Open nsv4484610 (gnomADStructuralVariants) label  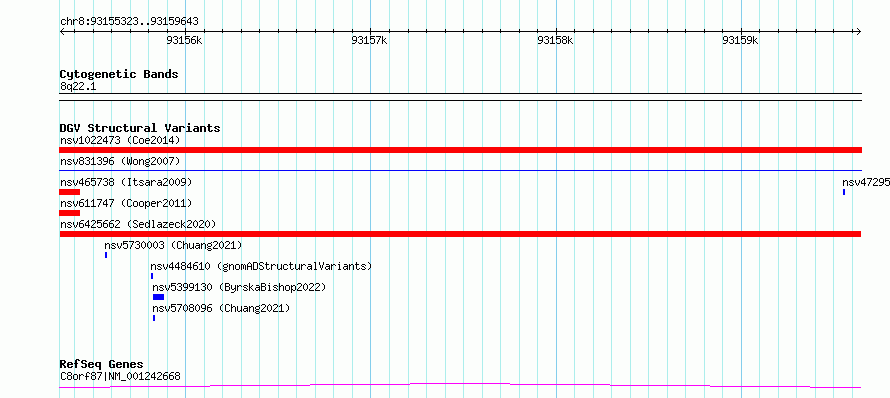tap(261, 266)
